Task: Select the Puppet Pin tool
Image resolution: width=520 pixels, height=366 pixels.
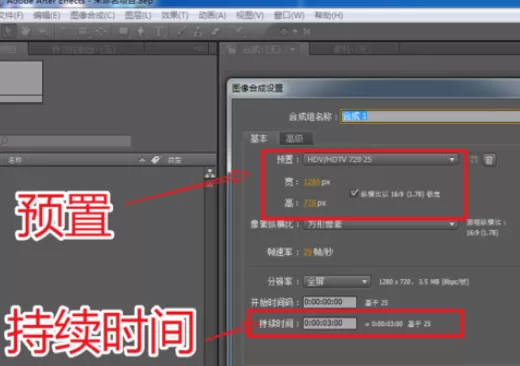Action: coord(239,31)
